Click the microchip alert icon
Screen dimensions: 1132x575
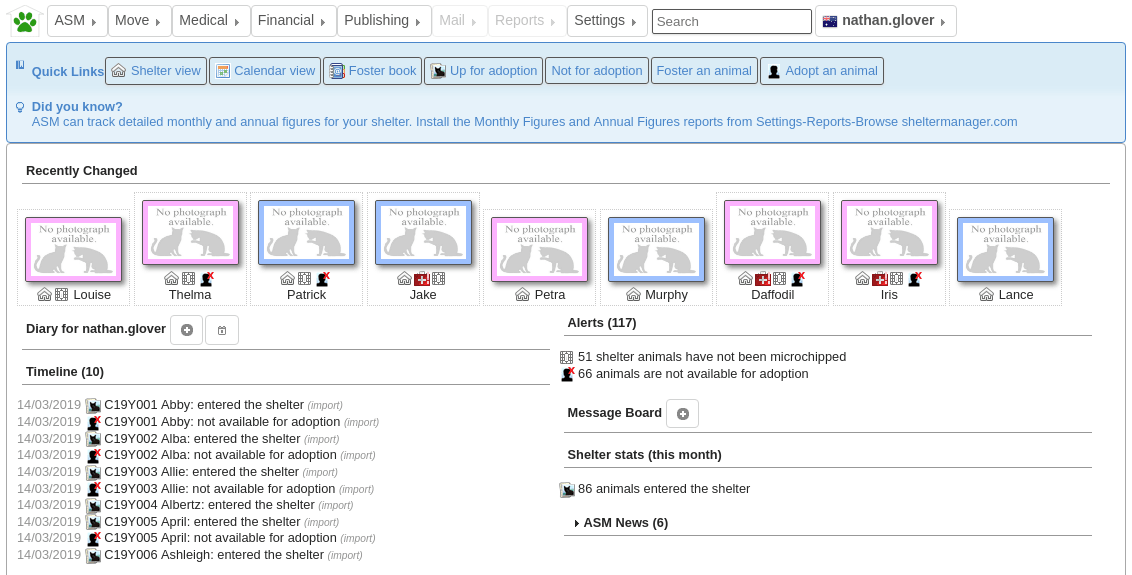pos(567,357)
